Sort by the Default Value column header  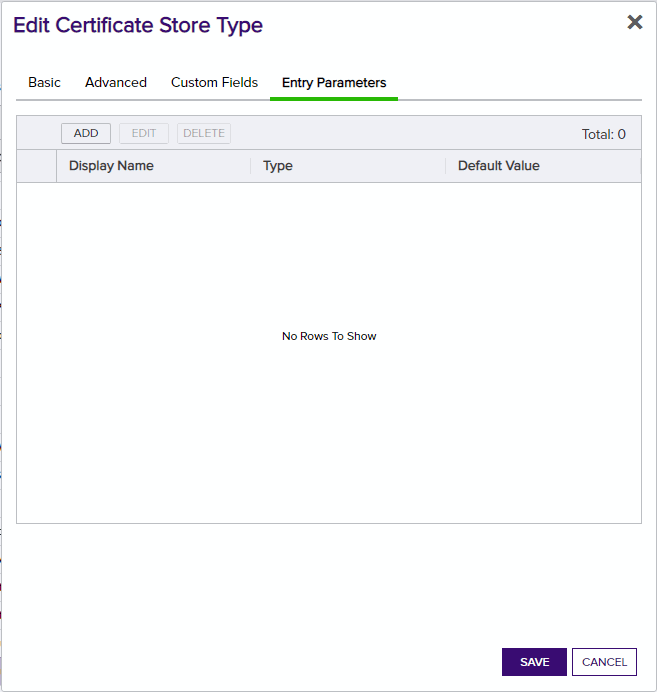543,166
